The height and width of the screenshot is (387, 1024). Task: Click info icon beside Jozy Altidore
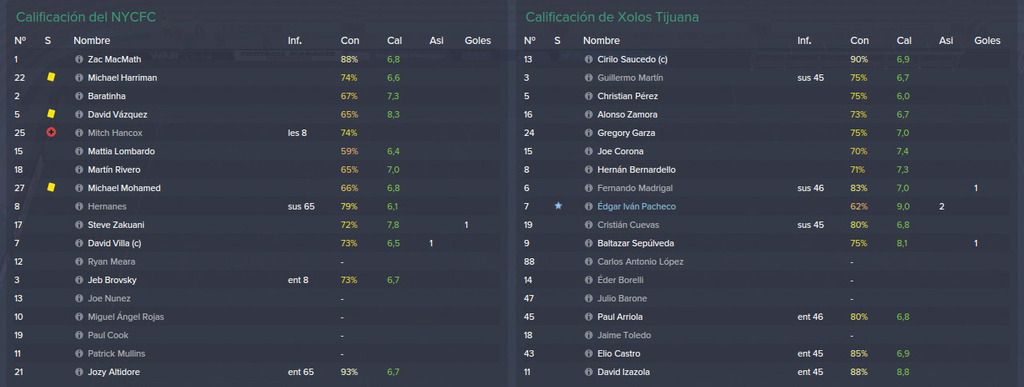(x=79, y=372)
